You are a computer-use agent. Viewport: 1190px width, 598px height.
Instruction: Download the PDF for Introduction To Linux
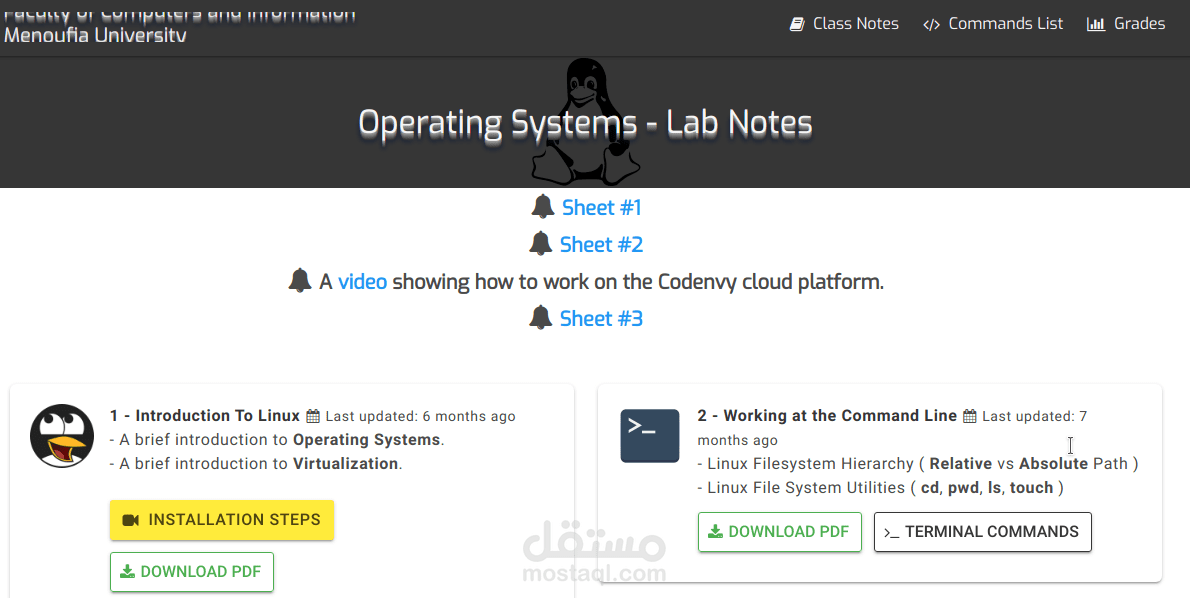192,571
